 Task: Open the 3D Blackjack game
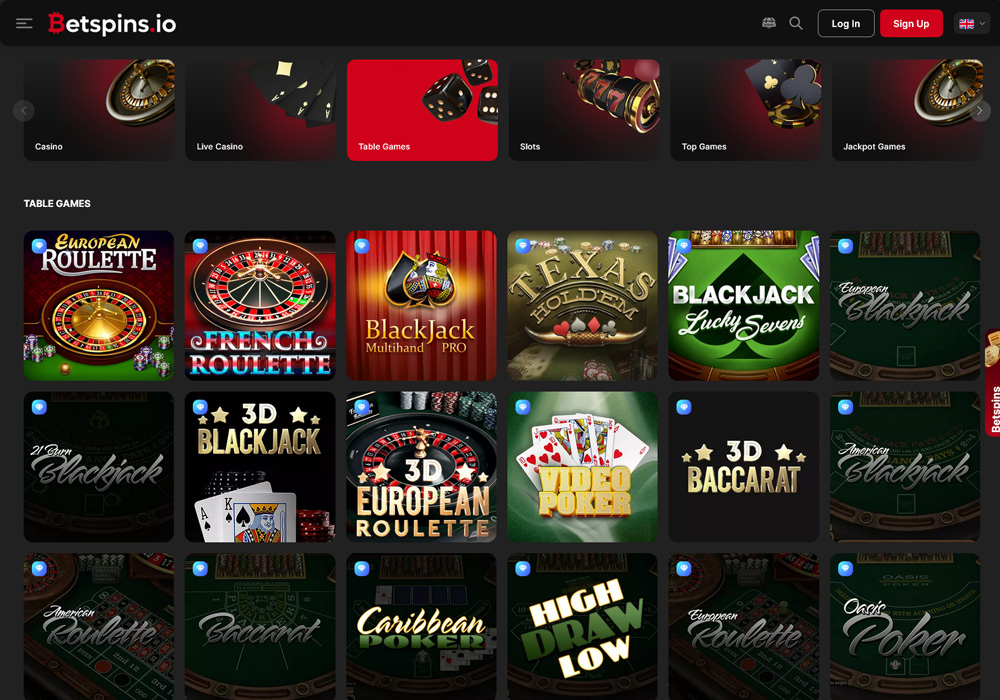click(260, 467)
